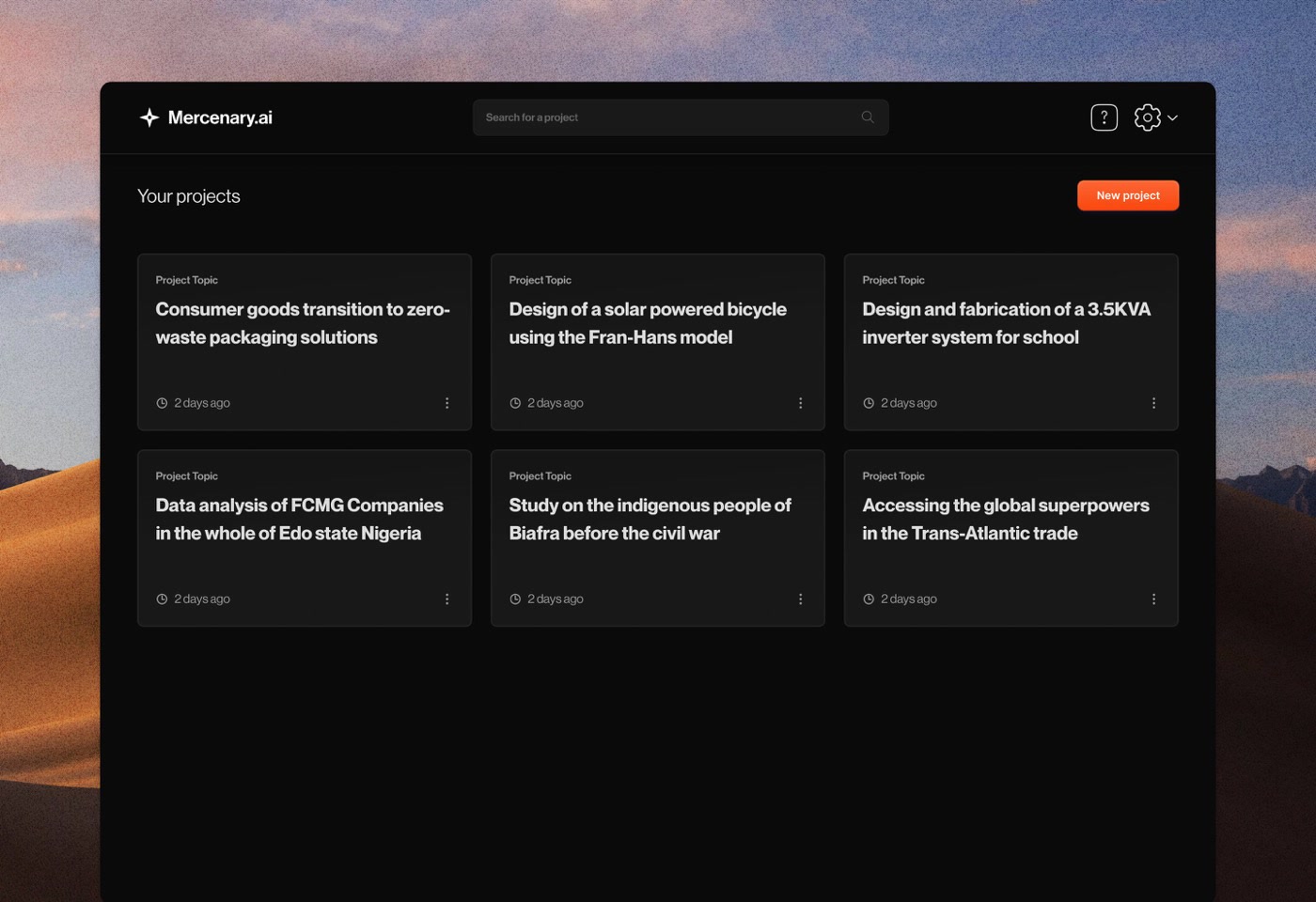1316x902 pixels.
Task: Click the clock icon on zero-waste packaging card
Action: point(162,403)
